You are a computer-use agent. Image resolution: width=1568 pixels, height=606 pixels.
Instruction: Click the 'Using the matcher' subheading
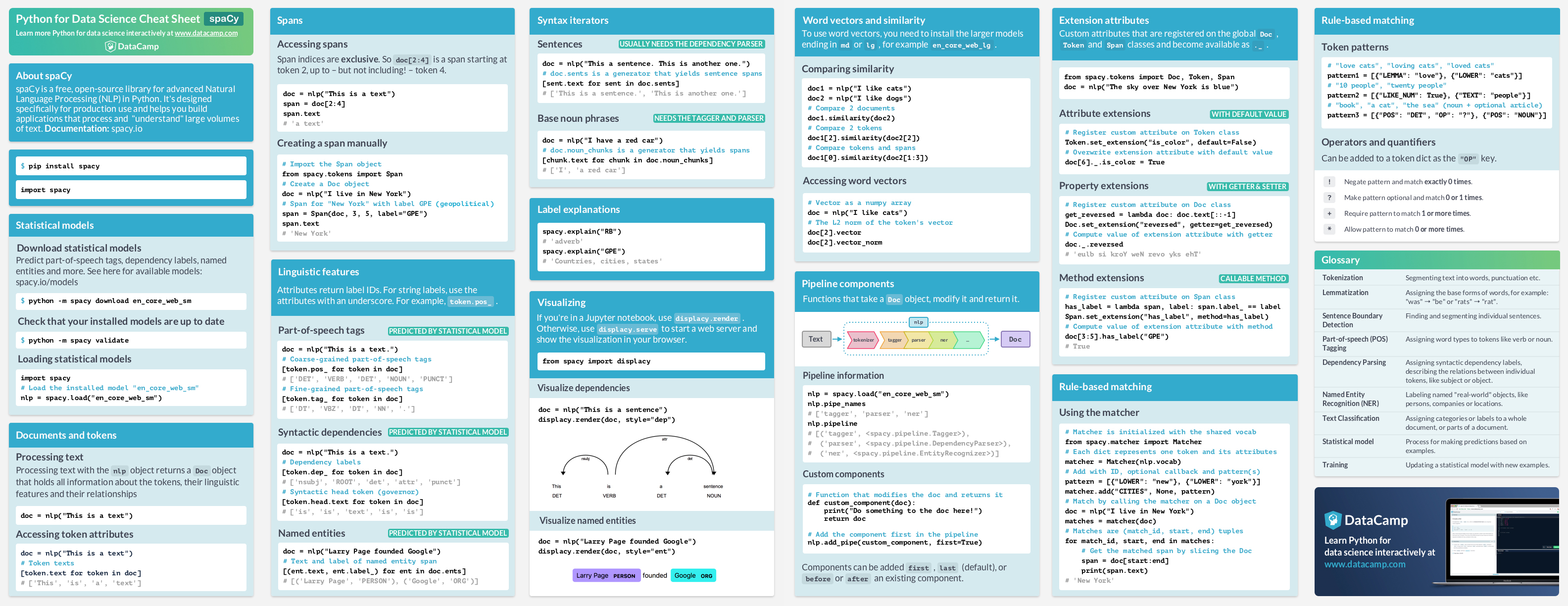[1099, 412]
